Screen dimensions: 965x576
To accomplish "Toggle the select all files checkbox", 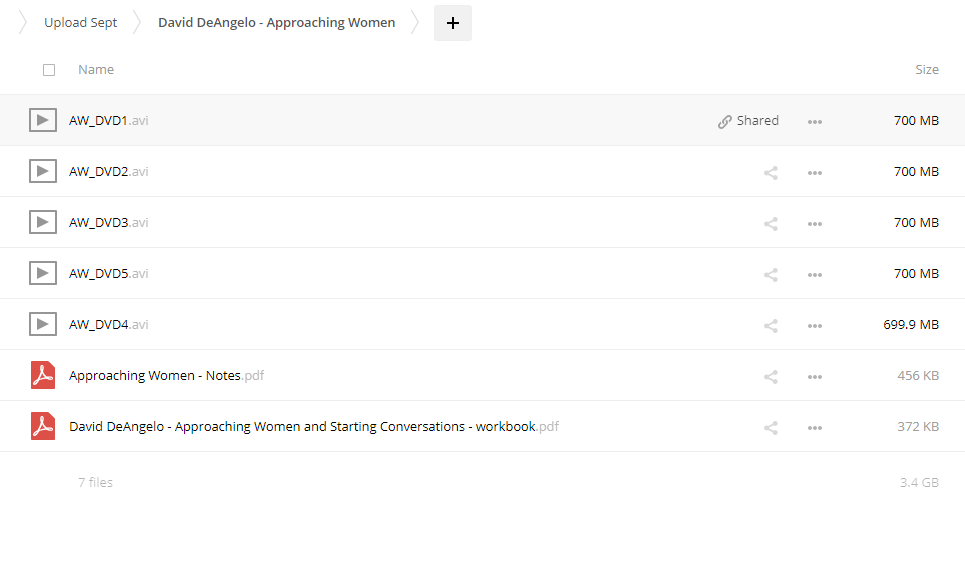I will (49, 70).
